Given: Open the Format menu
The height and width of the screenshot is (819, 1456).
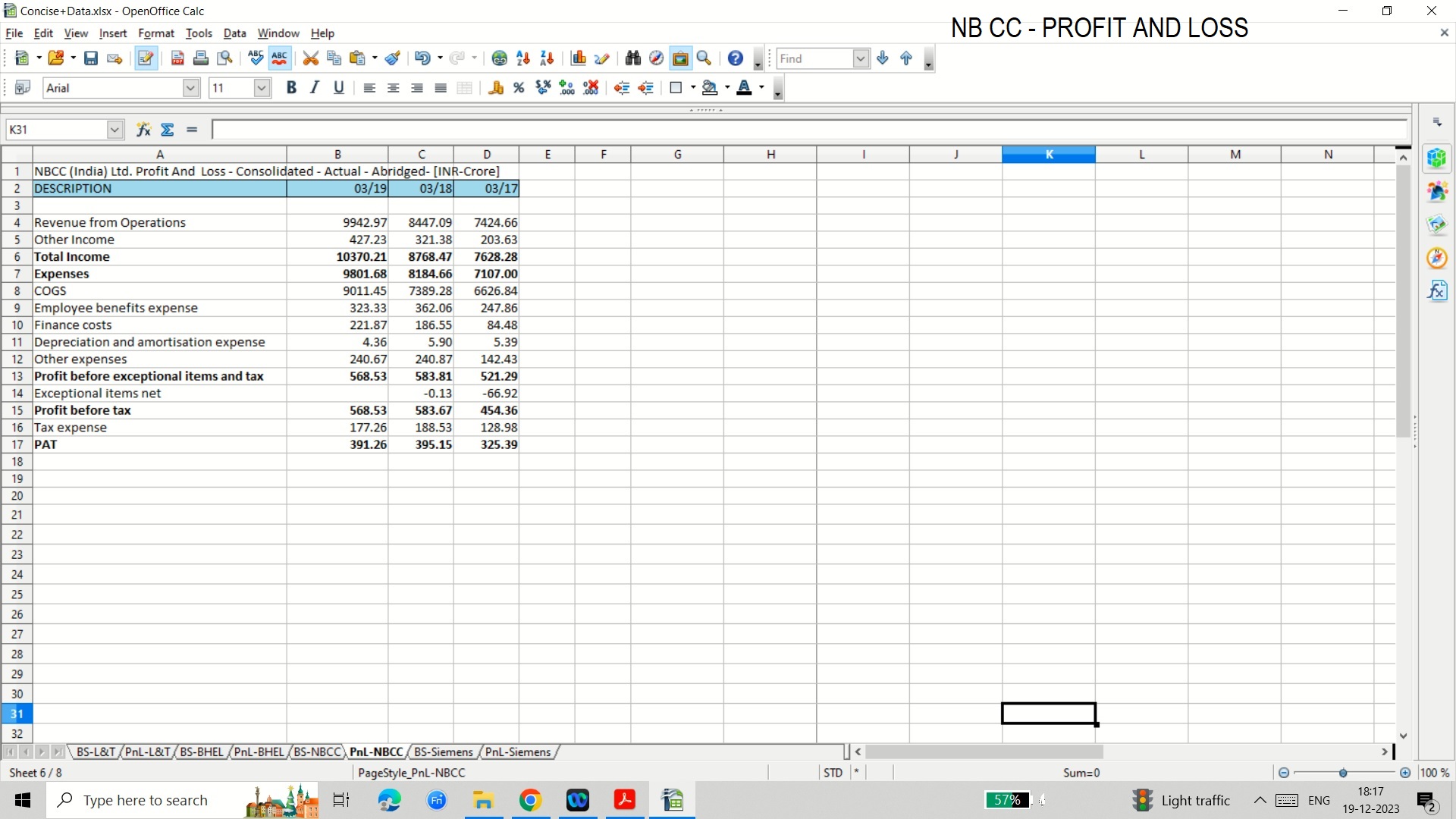Looking at the screenshot, I should [x=156, y=33].
